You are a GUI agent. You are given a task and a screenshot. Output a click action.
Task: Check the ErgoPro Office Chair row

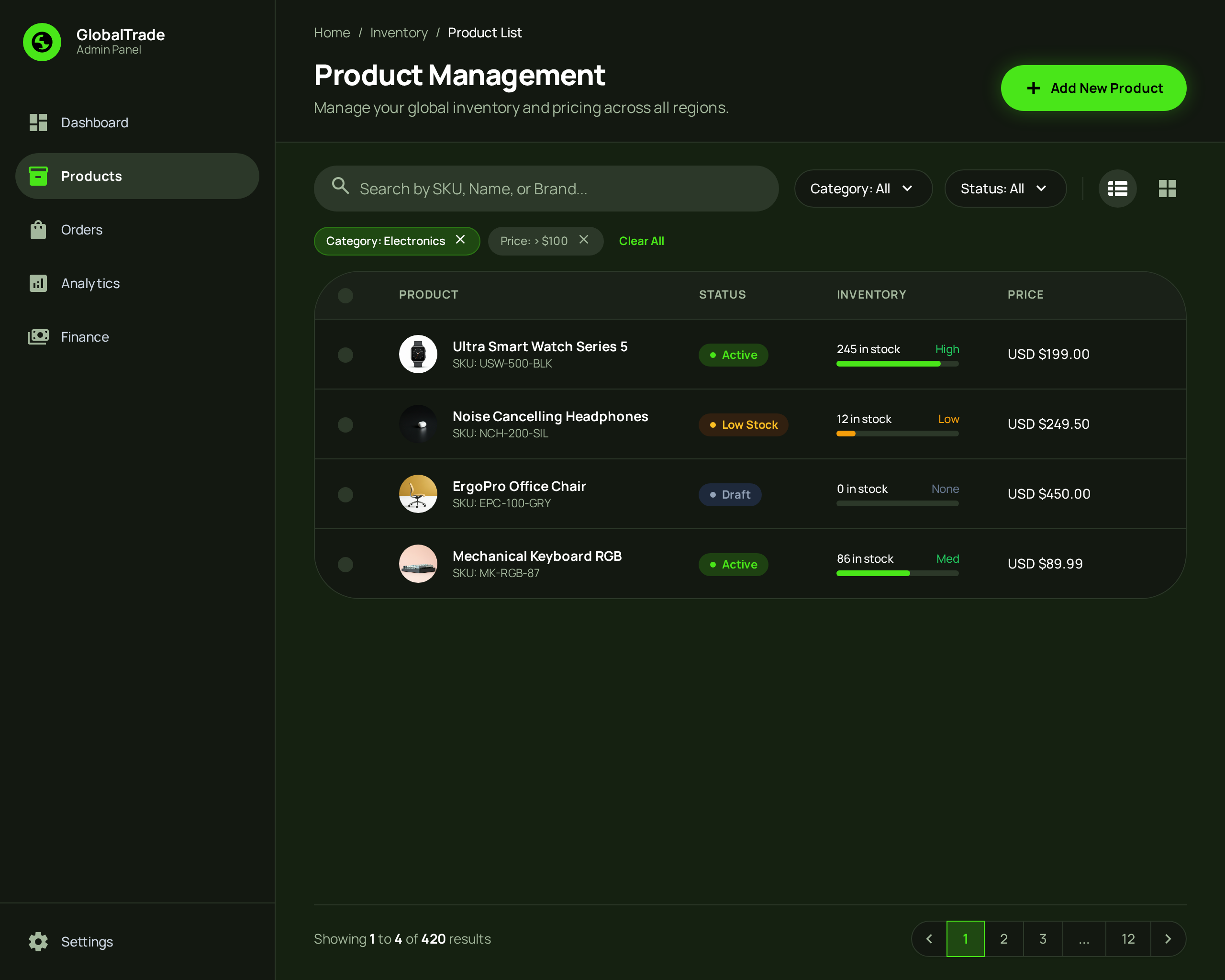[345, 495]
